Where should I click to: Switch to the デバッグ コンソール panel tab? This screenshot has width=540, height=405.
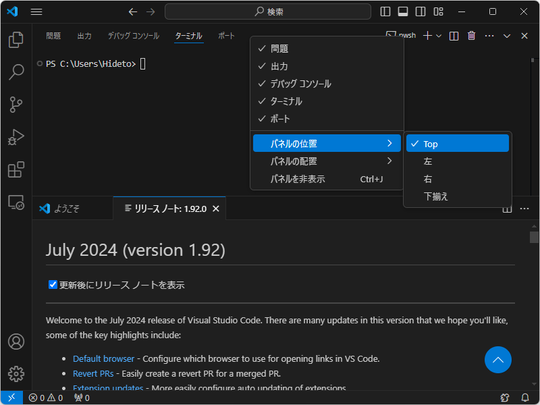[x=134, y=36]
